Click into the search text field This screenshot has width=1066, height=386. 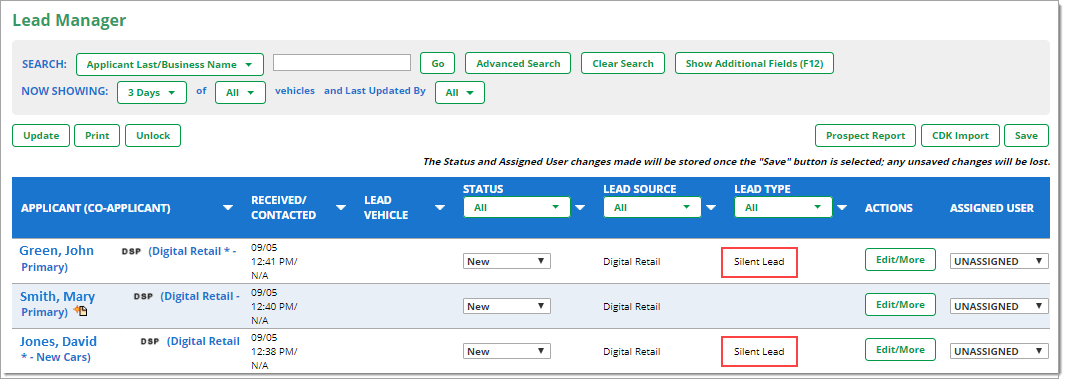[x=342, y=63]
